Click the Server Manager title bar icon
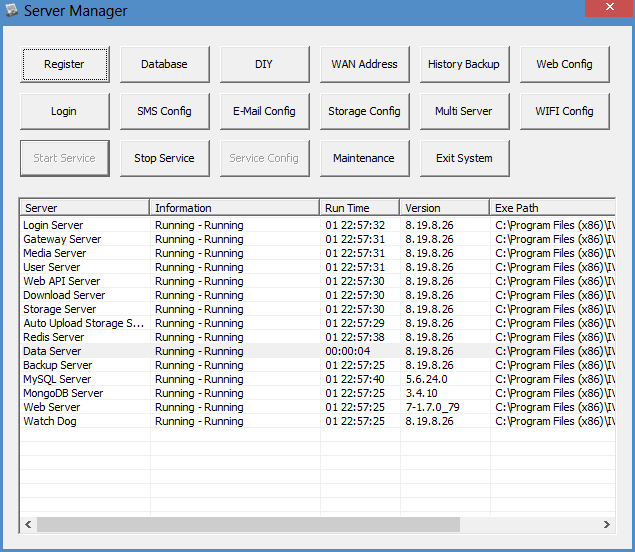 (12, 11)
